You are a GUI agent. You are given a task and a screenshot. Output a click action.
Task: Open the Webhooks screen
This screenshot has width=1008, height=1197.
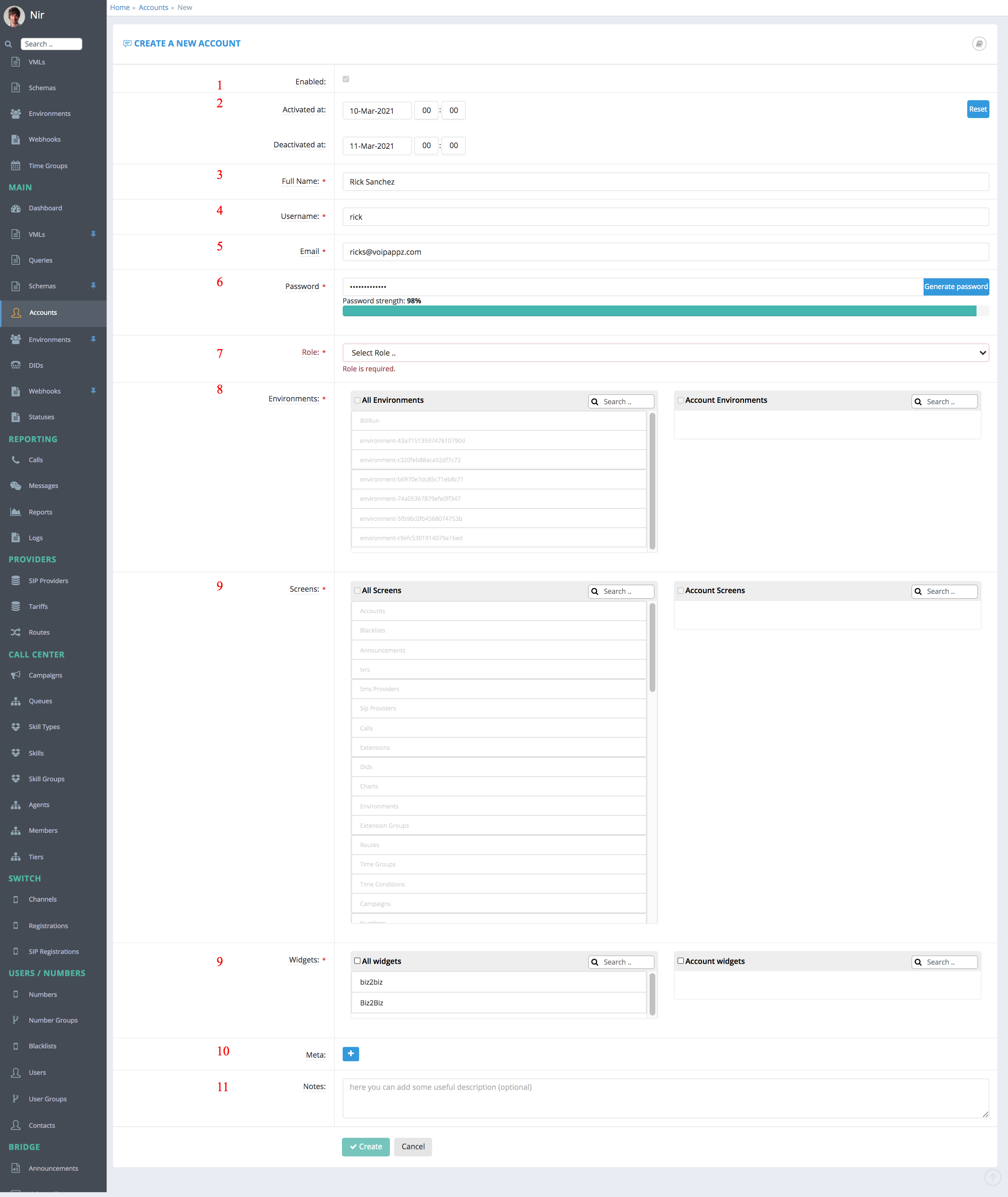45,391
